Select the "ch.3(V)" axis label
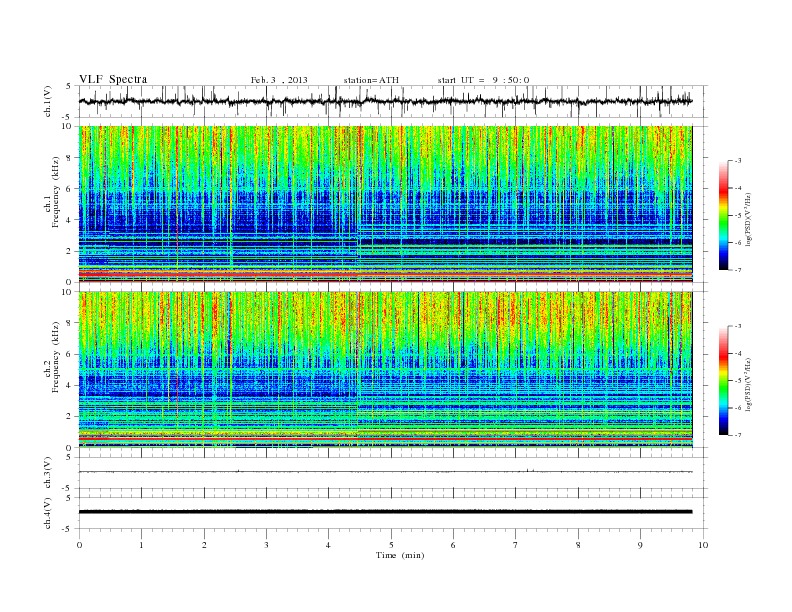The height and width of the screenshot is (612, 792). 48,473
